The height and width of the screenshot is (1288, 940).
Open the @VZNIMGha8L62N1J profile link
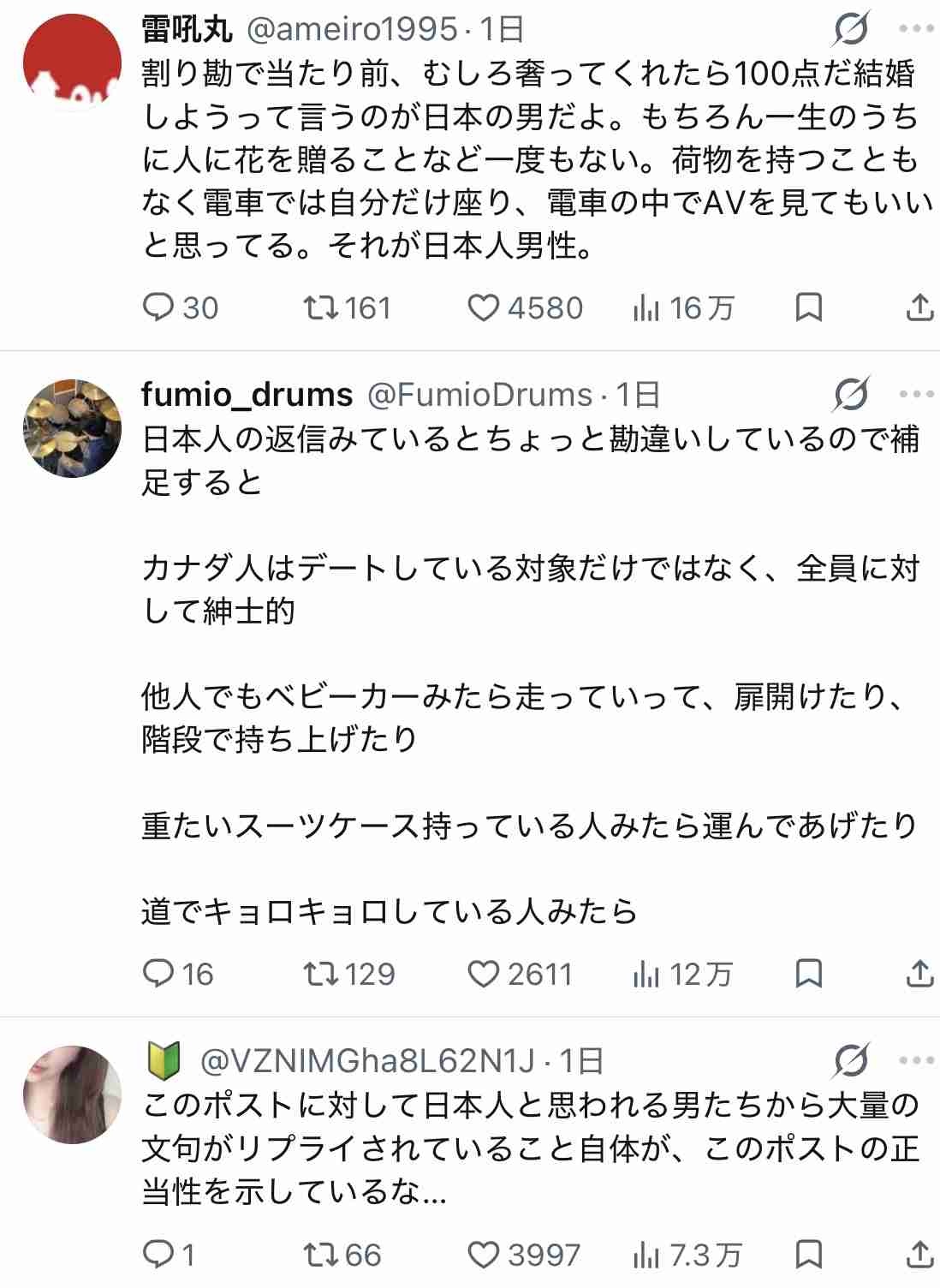click(366, 1061)
